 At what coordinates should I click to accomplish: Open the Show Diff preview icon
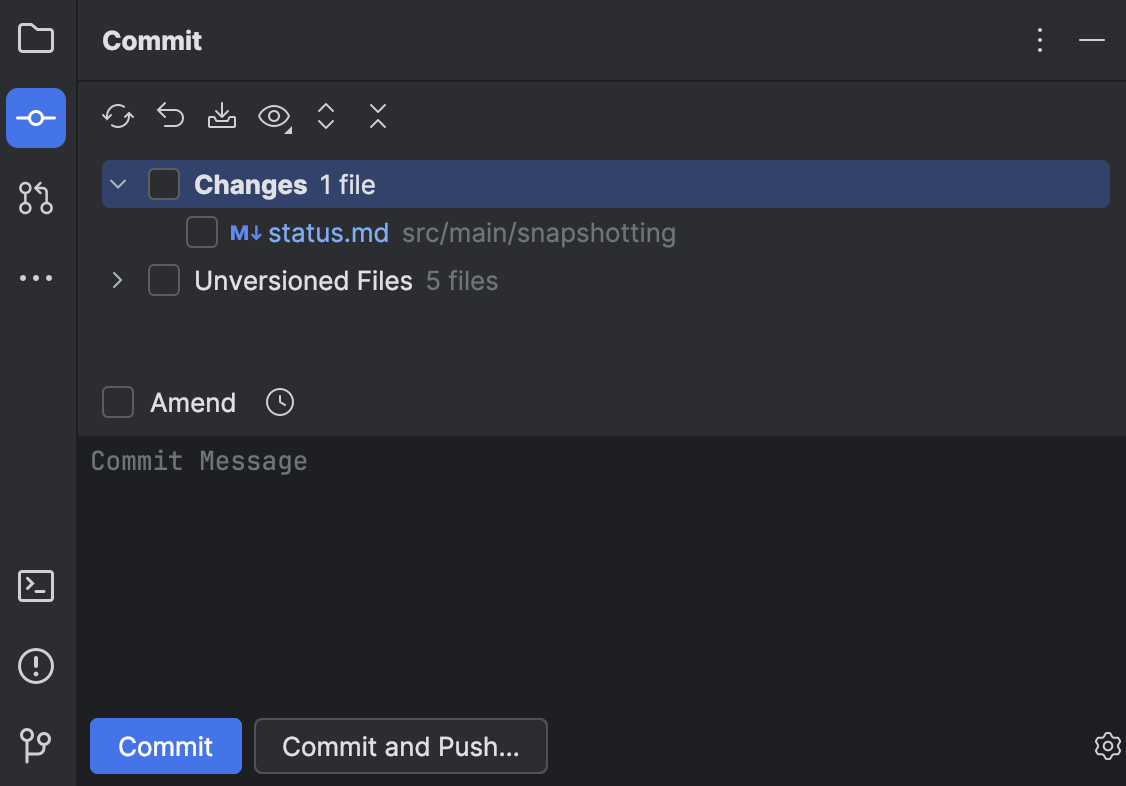point(273,117)
